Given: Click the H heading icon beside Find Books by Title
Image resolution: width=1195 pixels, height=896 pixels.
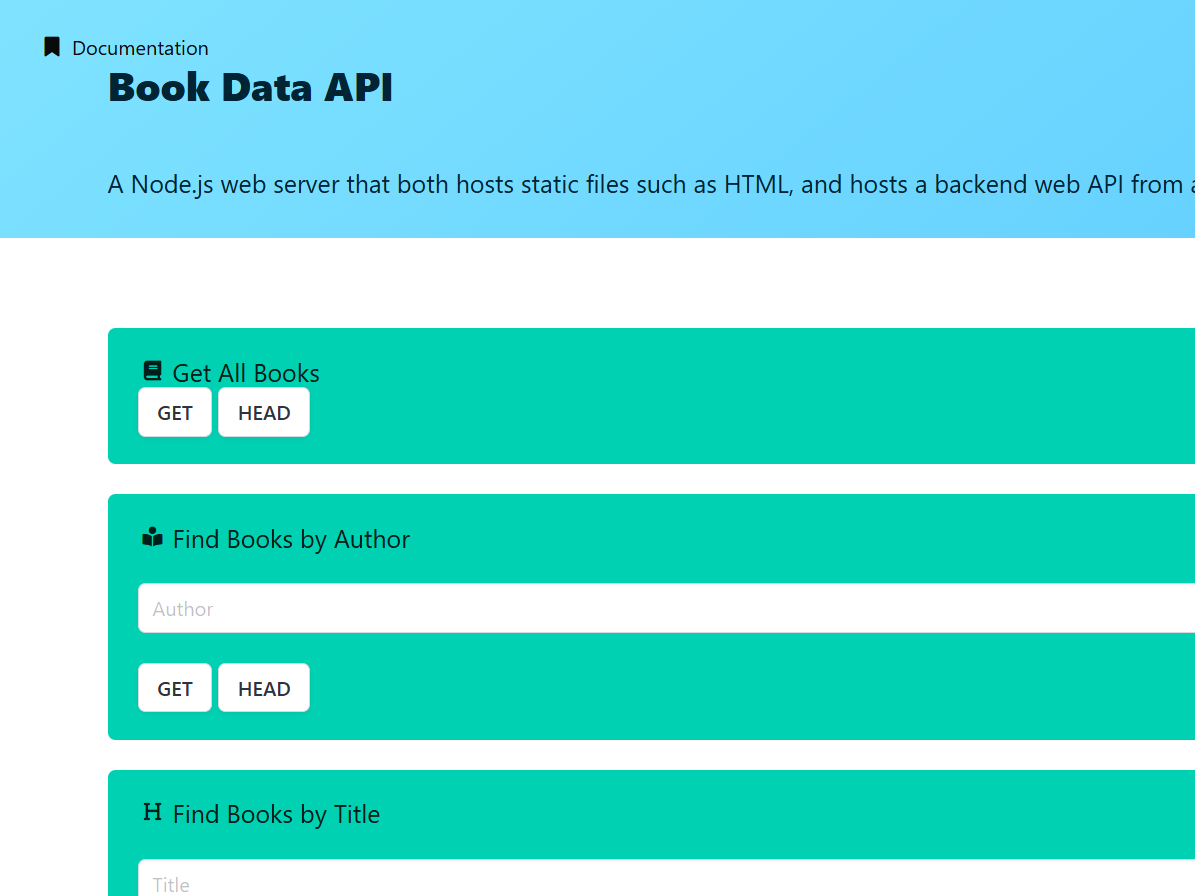Looking at the screenshot, I should tap(152, 812).
